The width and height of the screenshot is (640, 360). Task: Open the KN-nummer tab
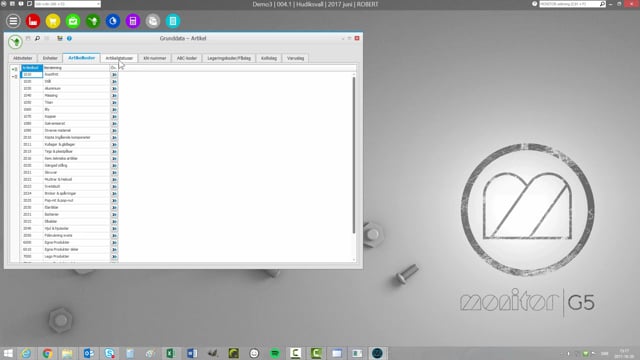tap(155, 58)
